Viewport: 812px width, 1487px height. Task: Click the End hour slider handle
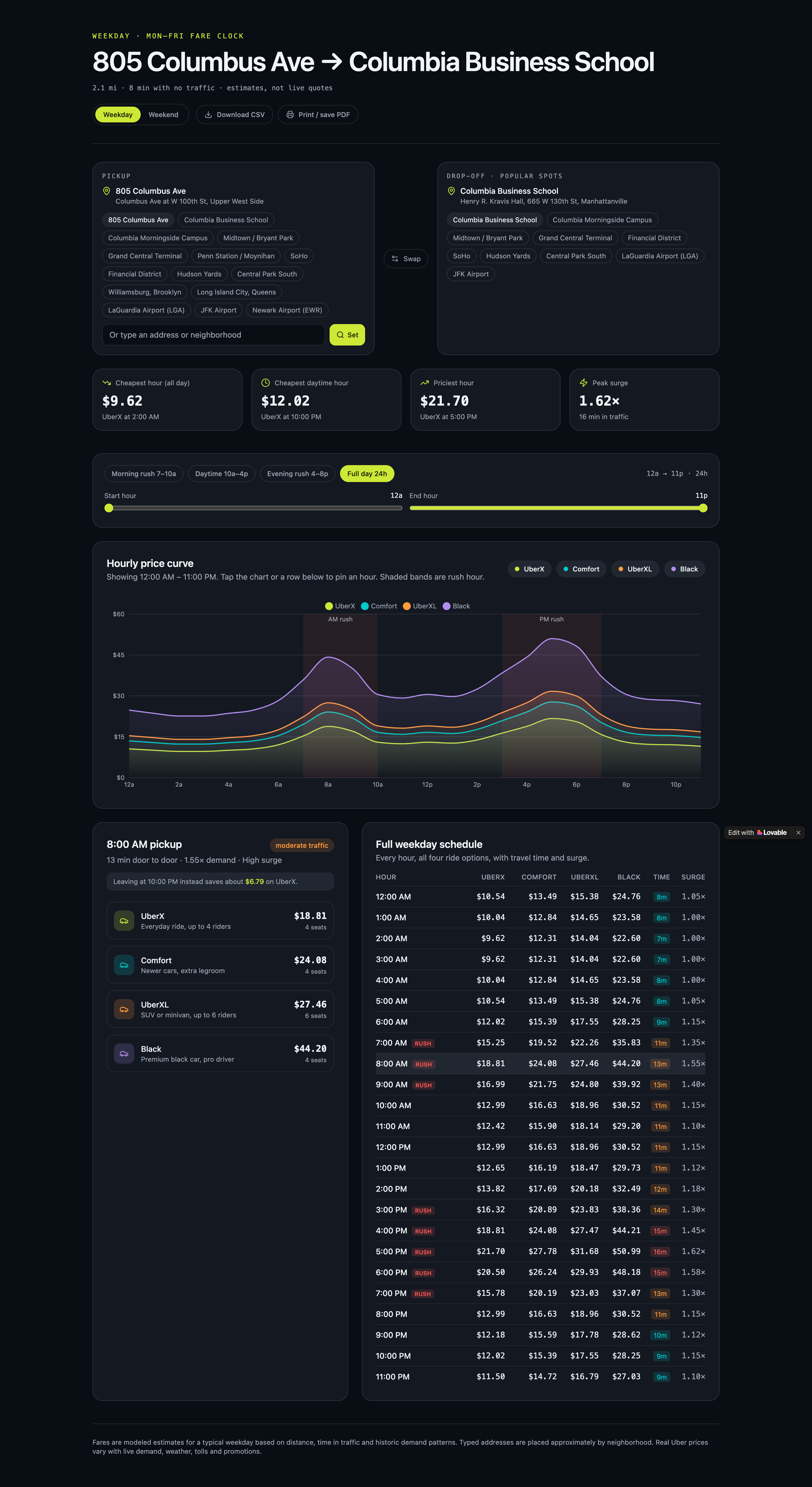tap(703, 508)
